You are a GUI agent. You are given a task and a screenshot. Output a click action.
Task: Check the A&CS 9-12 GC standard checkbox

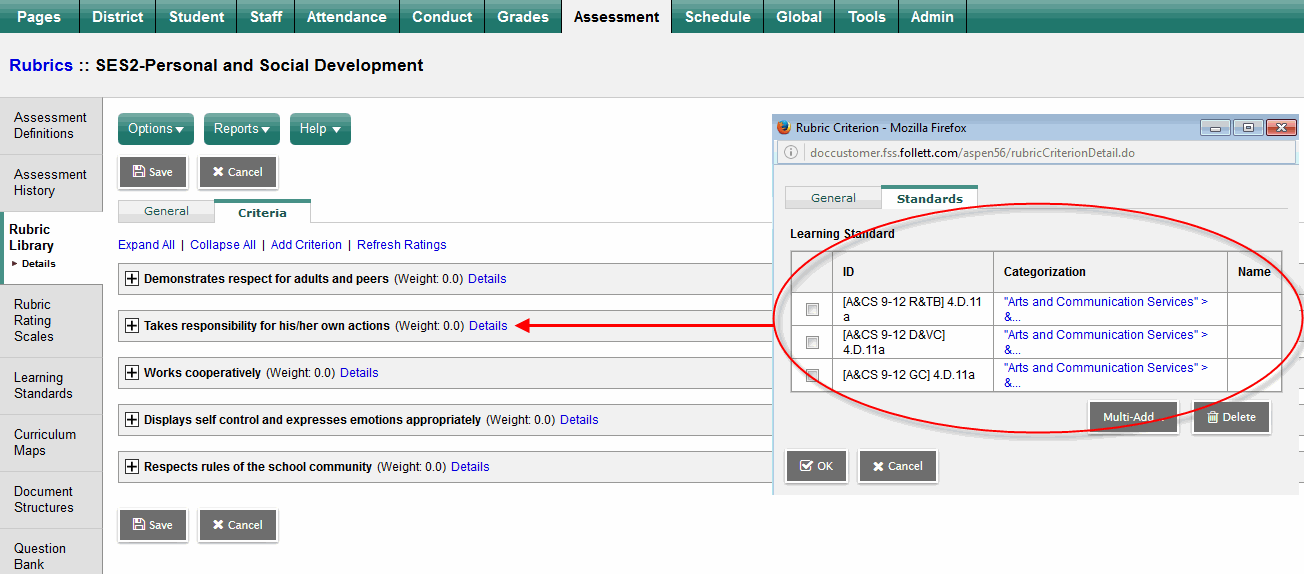(812, 375)
